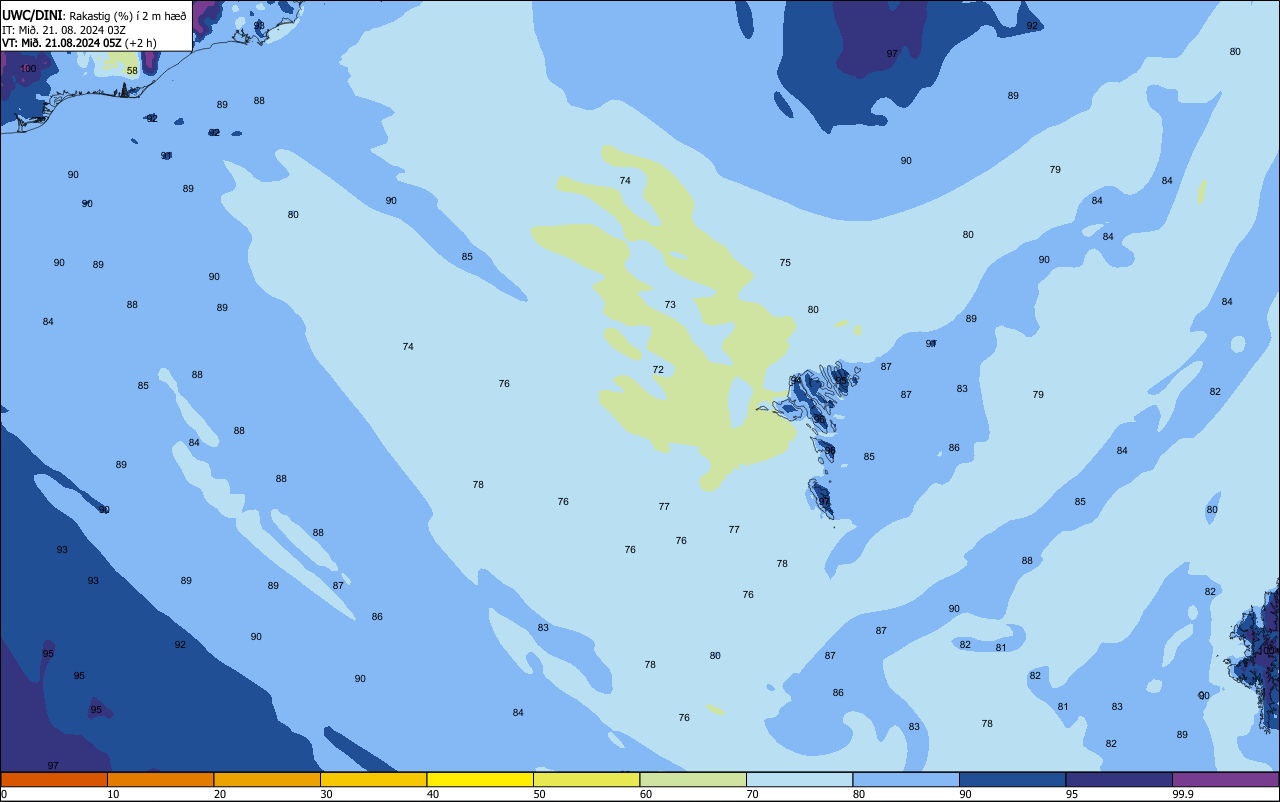Screen dimensions: 1280x802
Task: Click the 60–70 pale green legend swatch
Action: (x=693, y=779)
